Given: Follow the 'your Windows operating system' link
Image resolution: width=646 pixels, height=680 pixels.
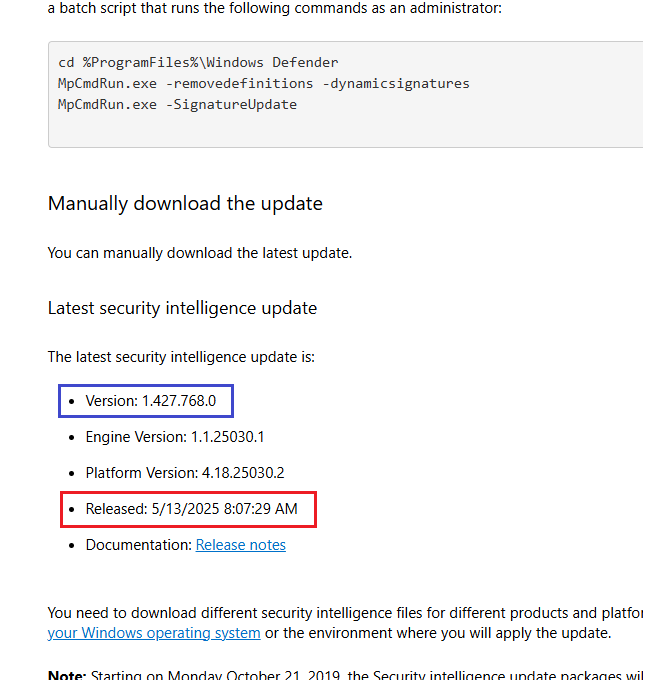Looking at the screenshot, I should (x=154, y=633).
